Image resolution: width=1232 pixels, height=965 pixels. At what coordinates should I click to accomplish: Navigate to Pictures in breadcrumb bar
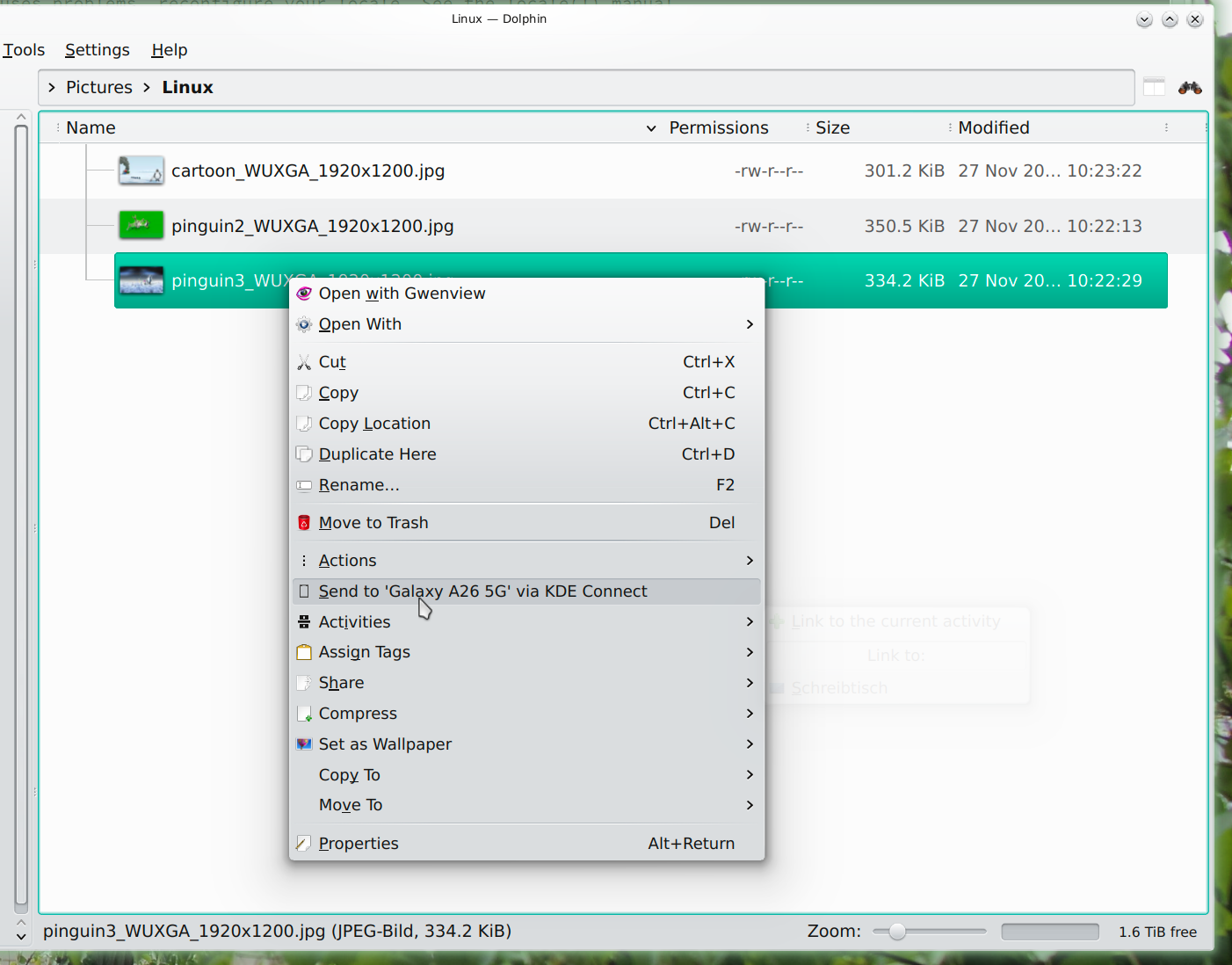[98, 87]
